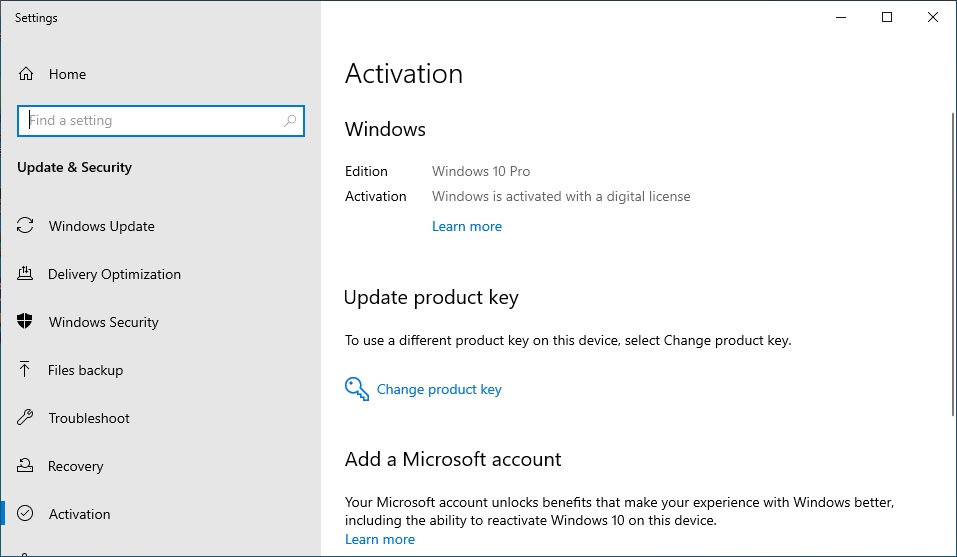This screenshot has width=957, height=557.
Task: Go to the Home label in the sidebar
Action: (67, 74)
